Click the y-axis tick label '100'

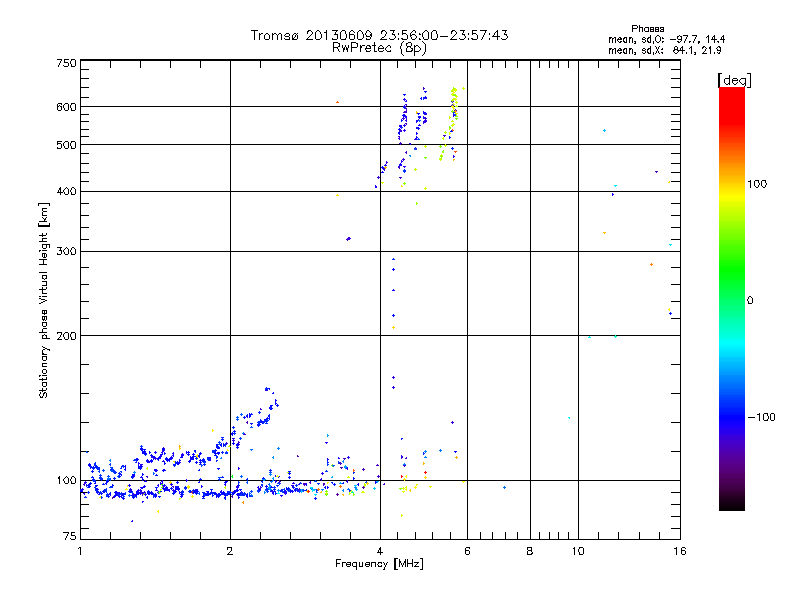[66, 480]
